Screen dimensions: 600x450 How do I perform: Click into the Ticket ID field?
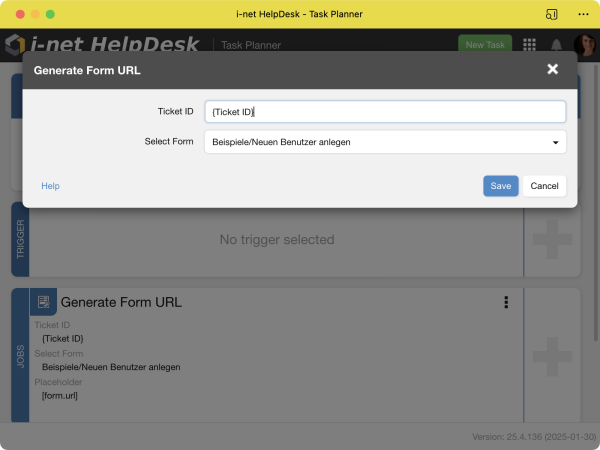385,112
